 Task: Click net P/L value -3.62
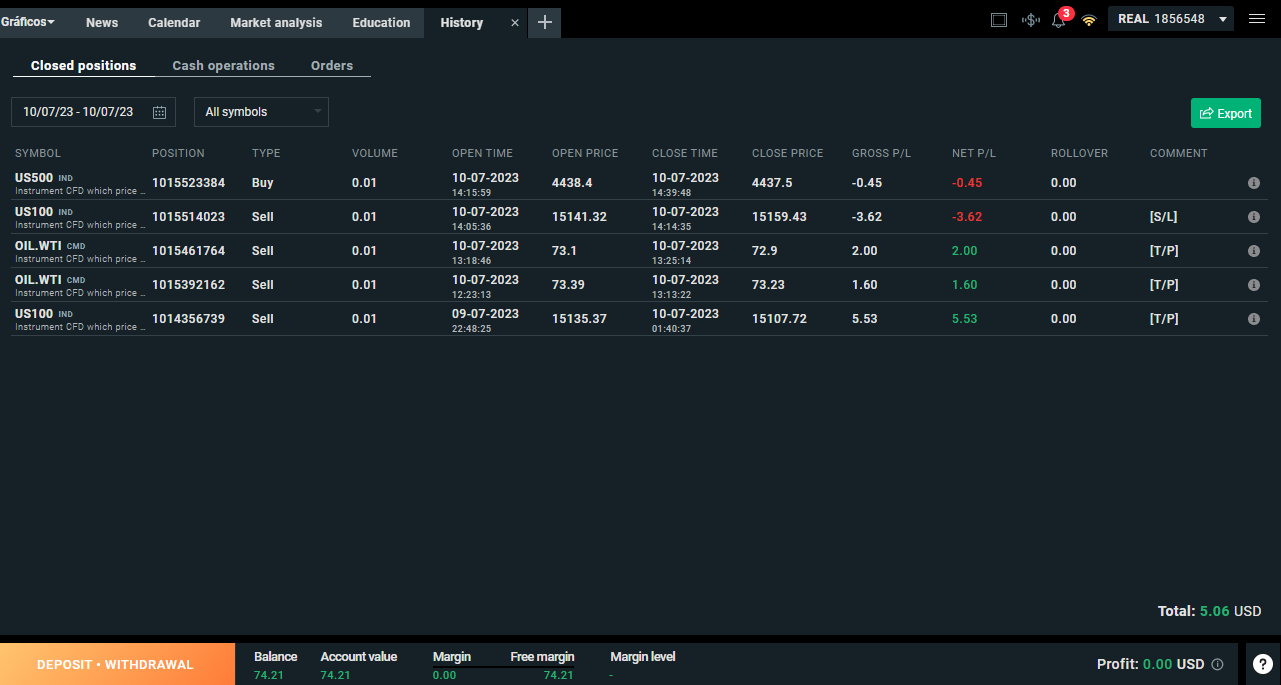967,217
